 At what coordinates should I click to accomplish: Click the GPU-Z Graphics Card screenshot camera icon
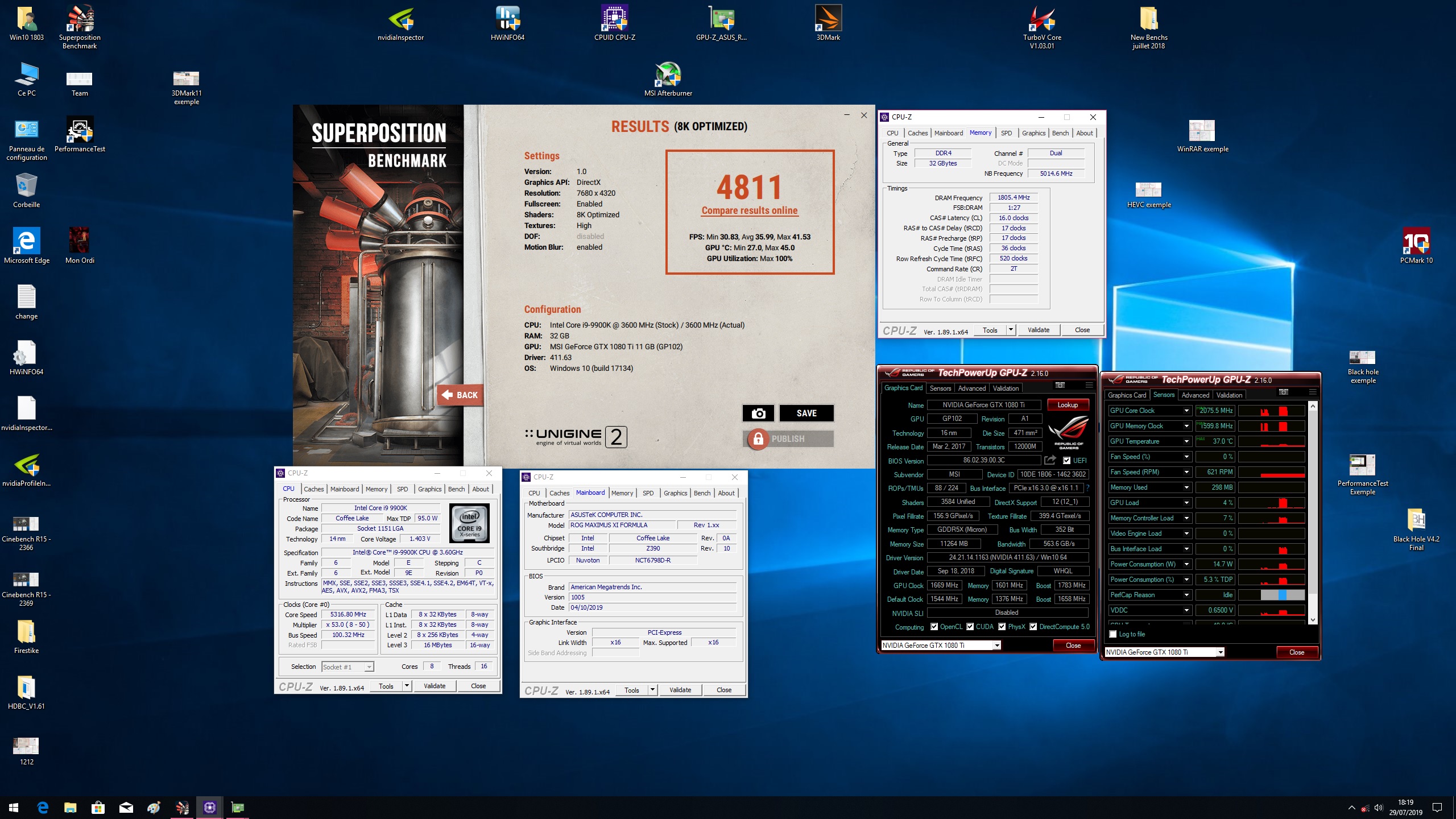coord(1060,385)
